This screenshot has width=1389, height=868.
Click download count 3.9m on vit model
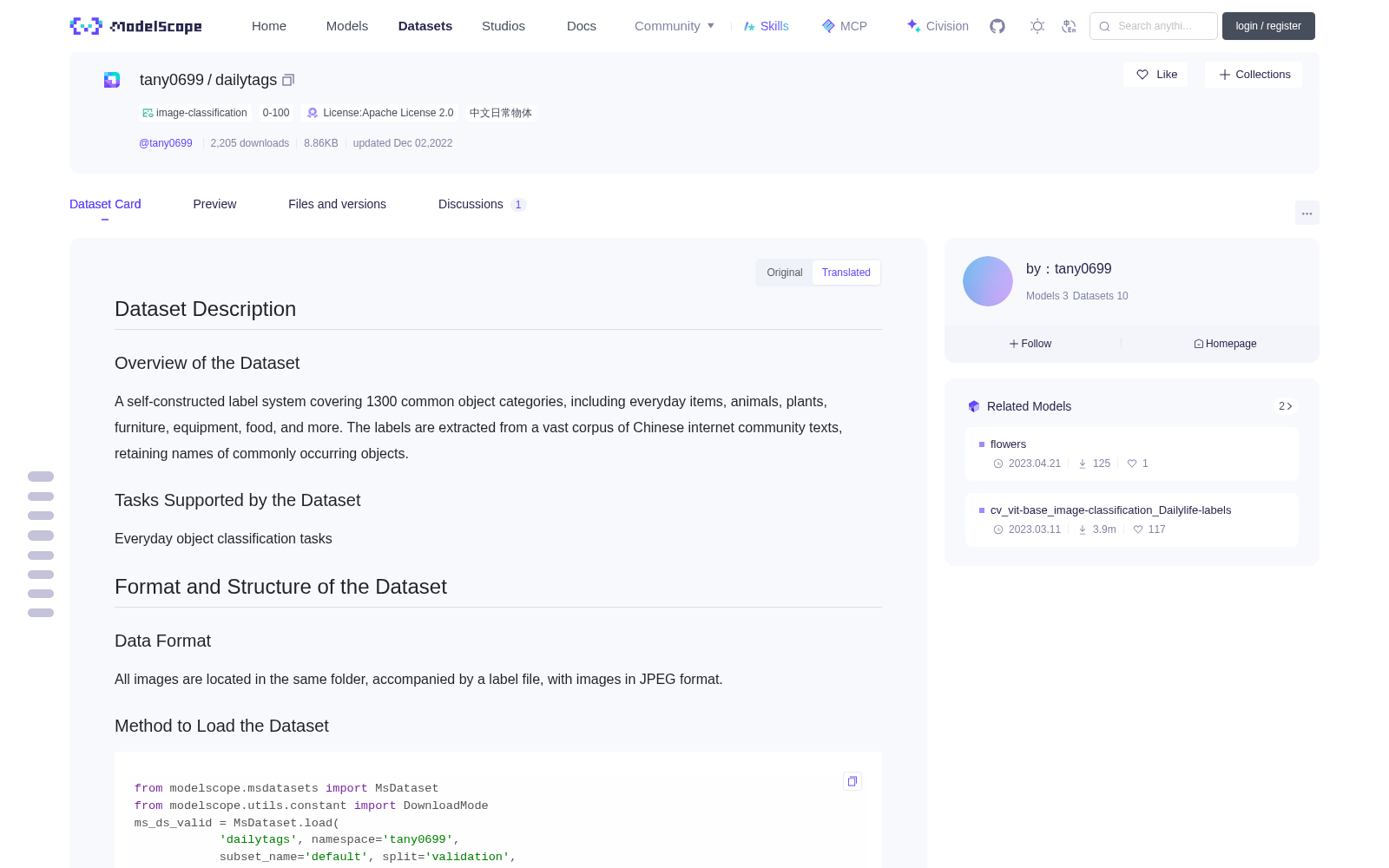pyautogui.click(x=1097, y=529)
